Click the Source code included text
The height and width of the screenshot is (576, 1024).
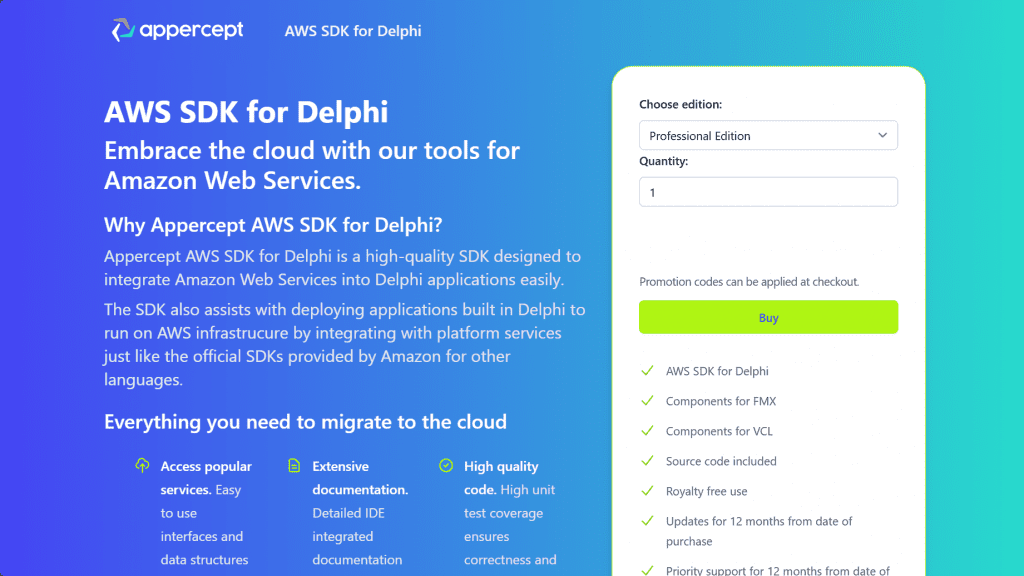[x=721, y=461]
